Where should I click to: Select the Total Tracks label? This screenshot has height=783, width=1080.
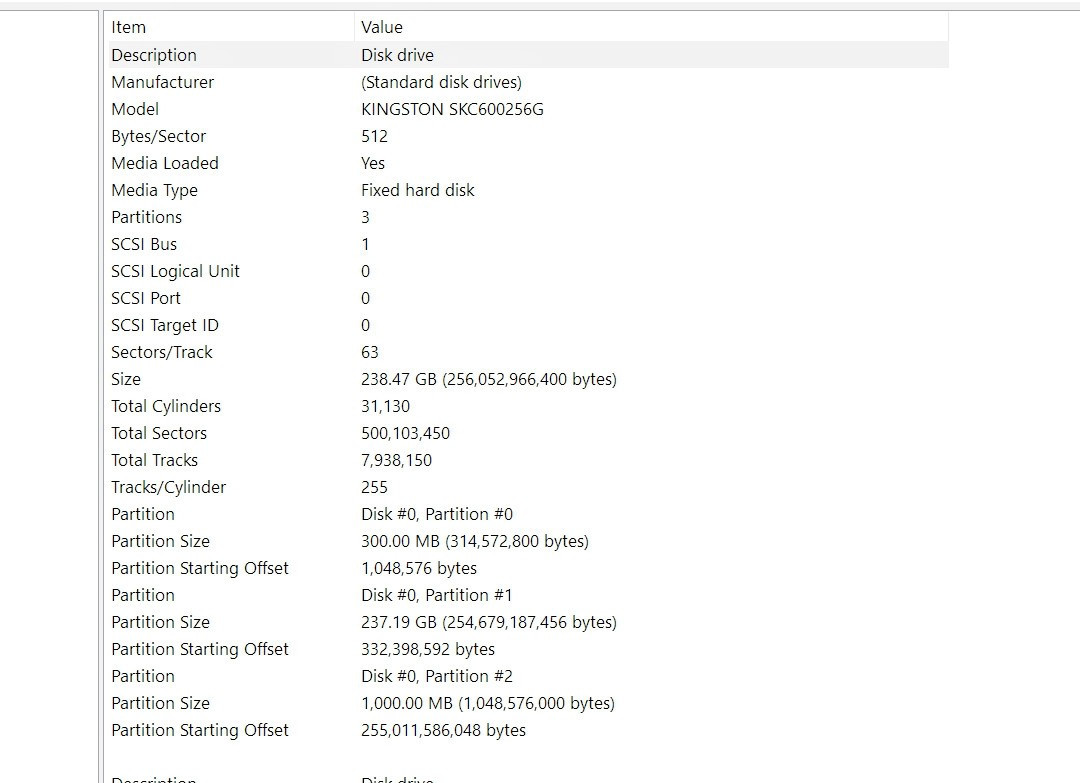pos(154,460)
